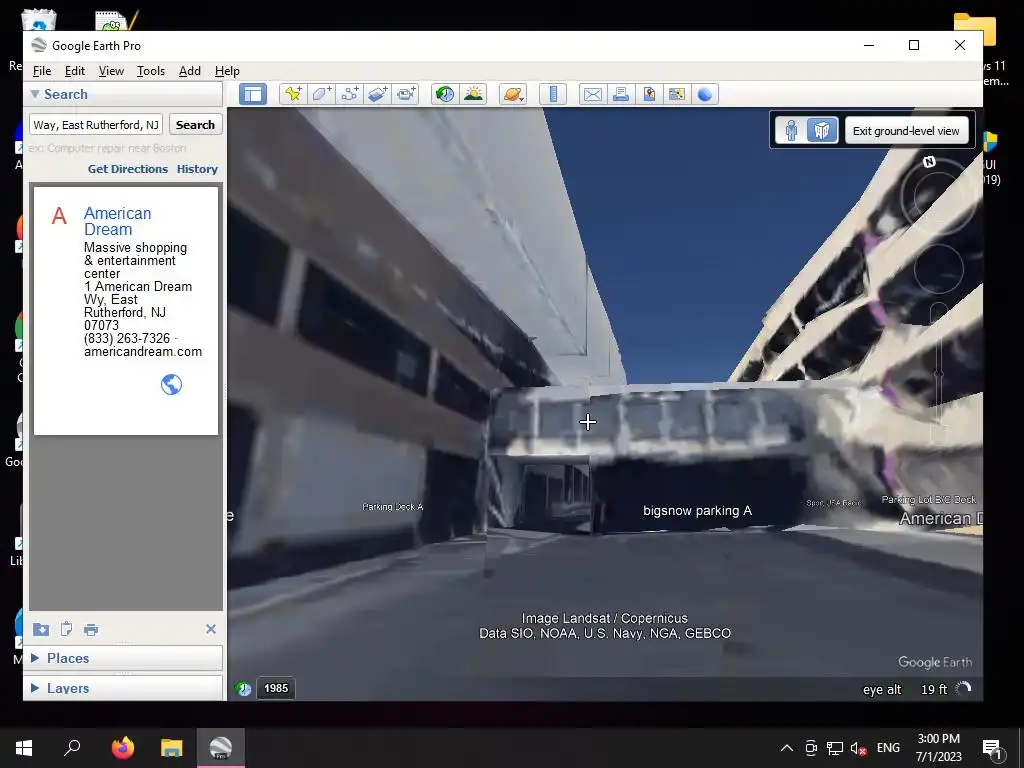Select the Add Polygon tool

(321, 94)
